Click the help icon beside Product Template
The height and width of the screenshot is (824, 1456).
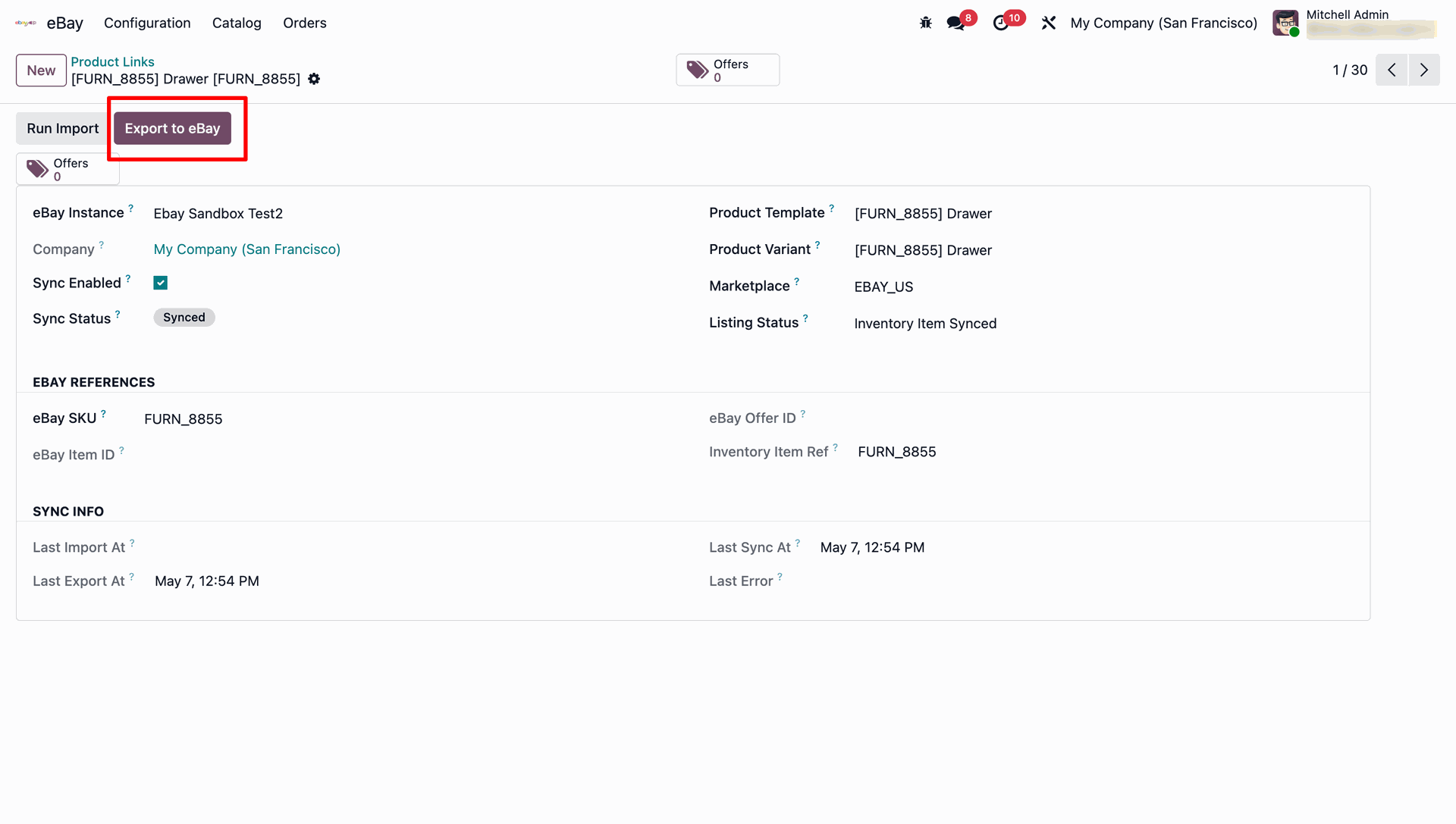[831, 208]
